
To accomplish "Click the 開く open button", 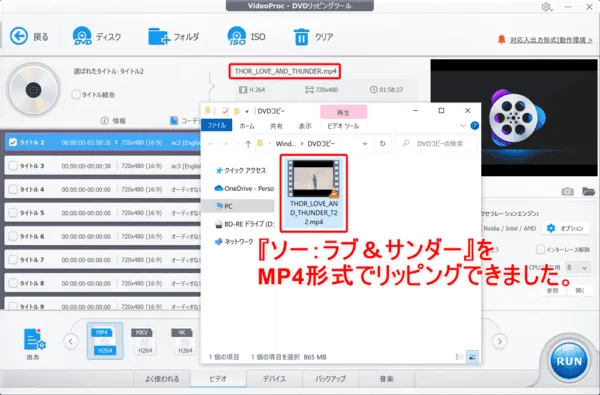I will click(580, 291).
